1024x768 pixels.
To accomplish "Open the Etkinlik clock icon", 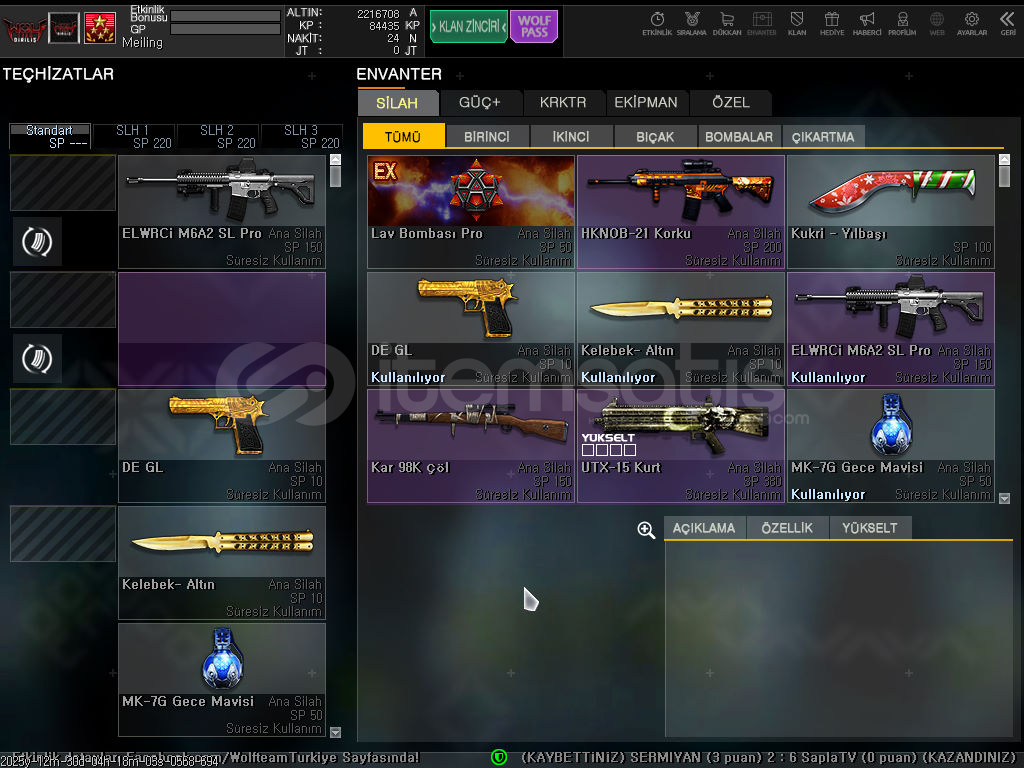I will [657, 24].
